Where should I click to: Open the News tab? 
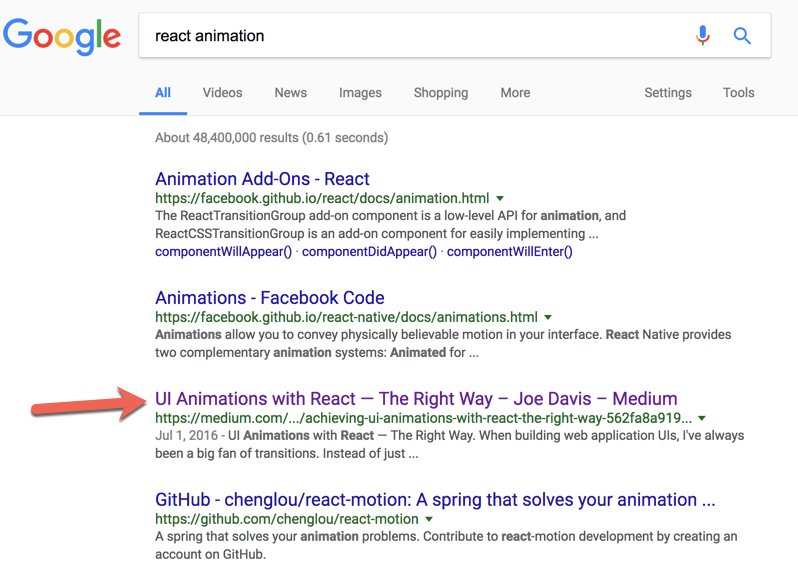291,93
